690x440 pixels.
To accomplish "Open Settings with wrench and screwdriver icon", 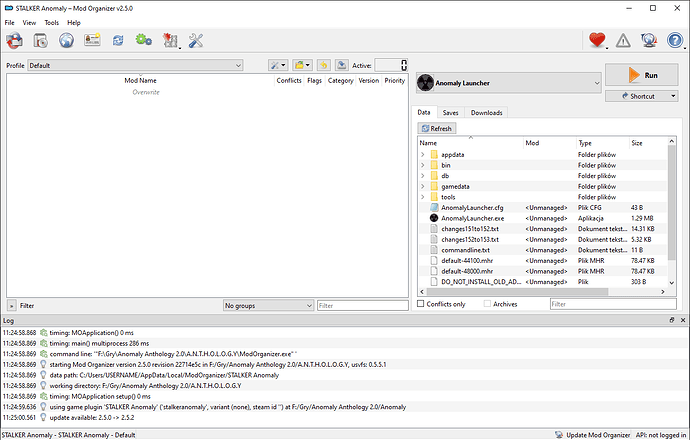I will (196, 41).
